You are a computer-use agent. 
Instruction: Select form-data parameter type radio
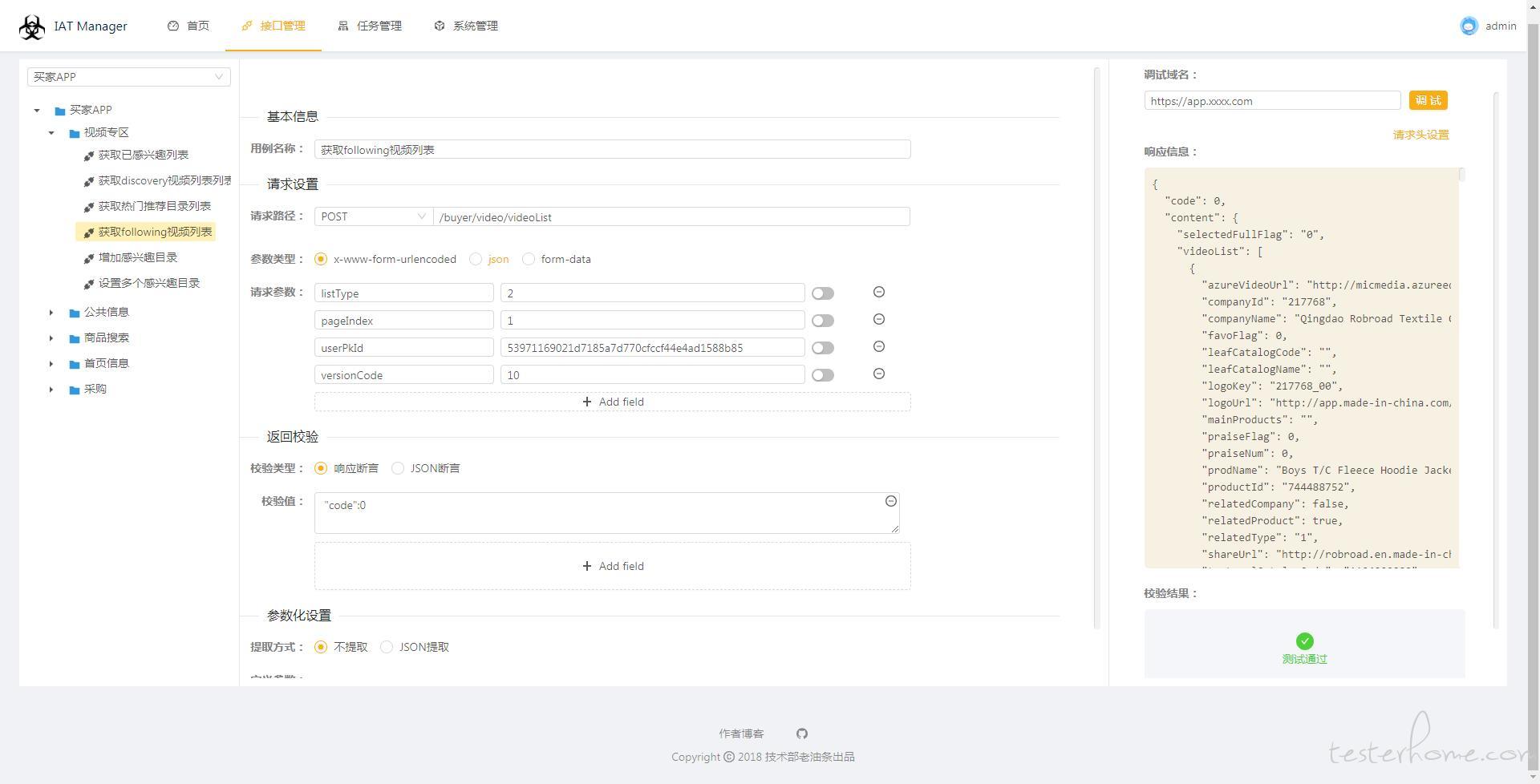(x=529, y=259)
